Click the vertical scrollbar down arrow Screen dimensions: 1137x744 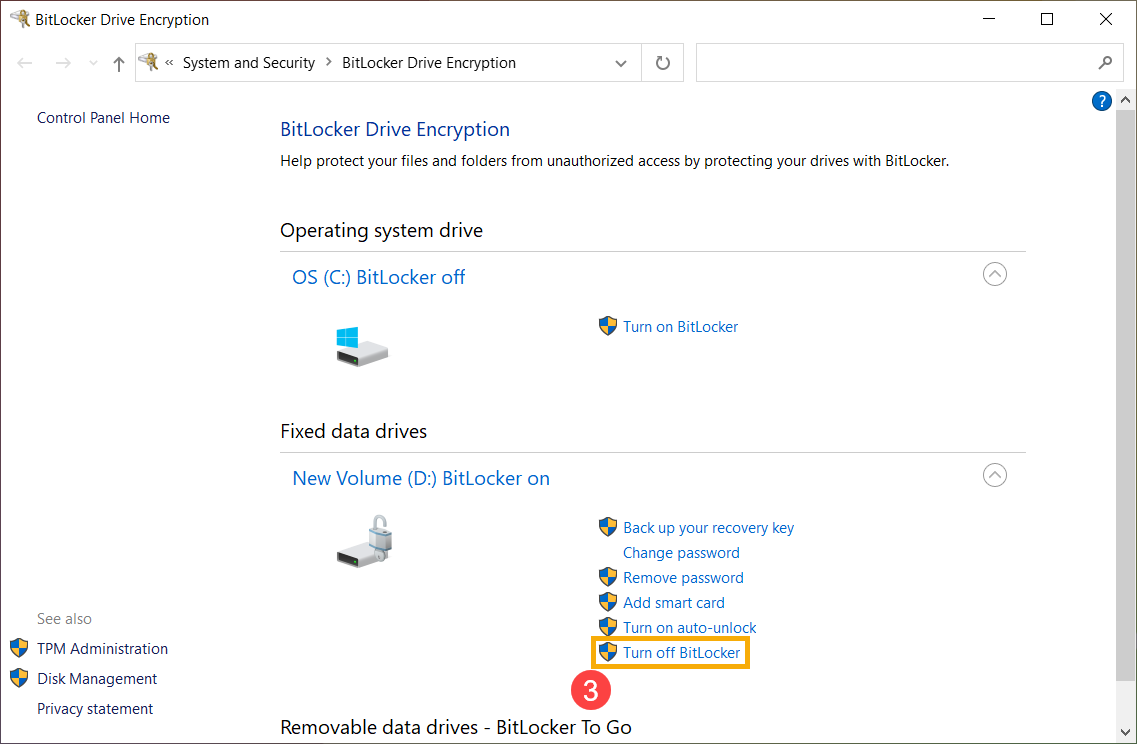tap(1125, 732)
